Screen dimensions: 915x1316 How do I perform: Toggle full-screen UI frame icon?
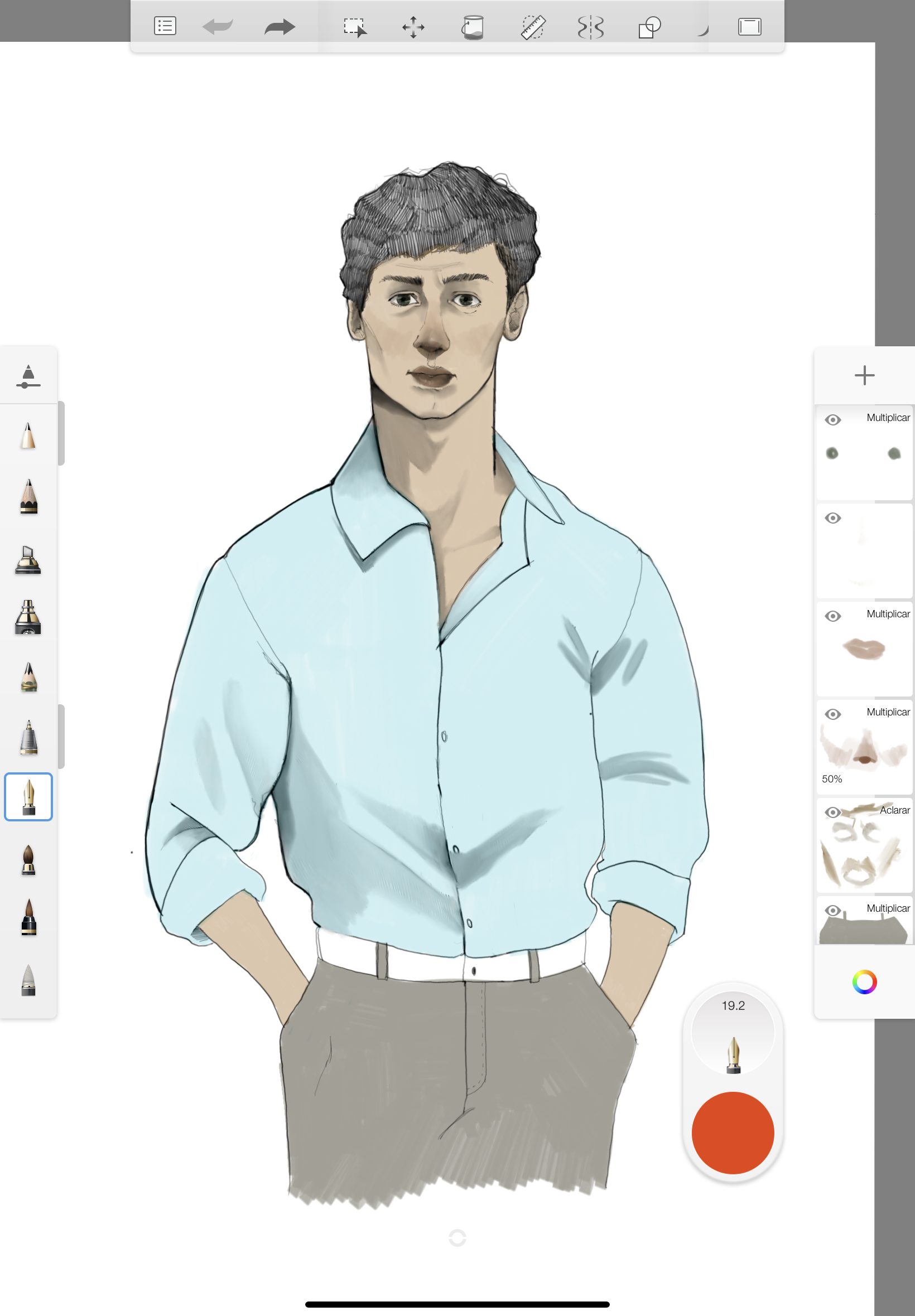pos(749,27)
